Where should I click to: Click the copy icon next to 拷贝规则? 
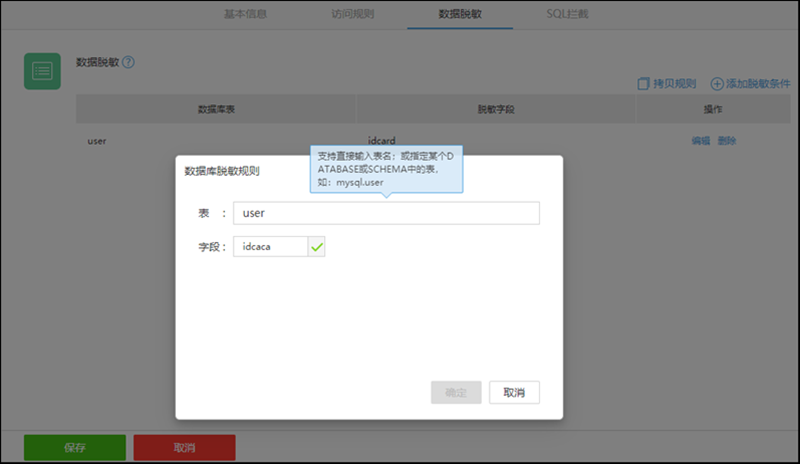(x=644, y=84)
